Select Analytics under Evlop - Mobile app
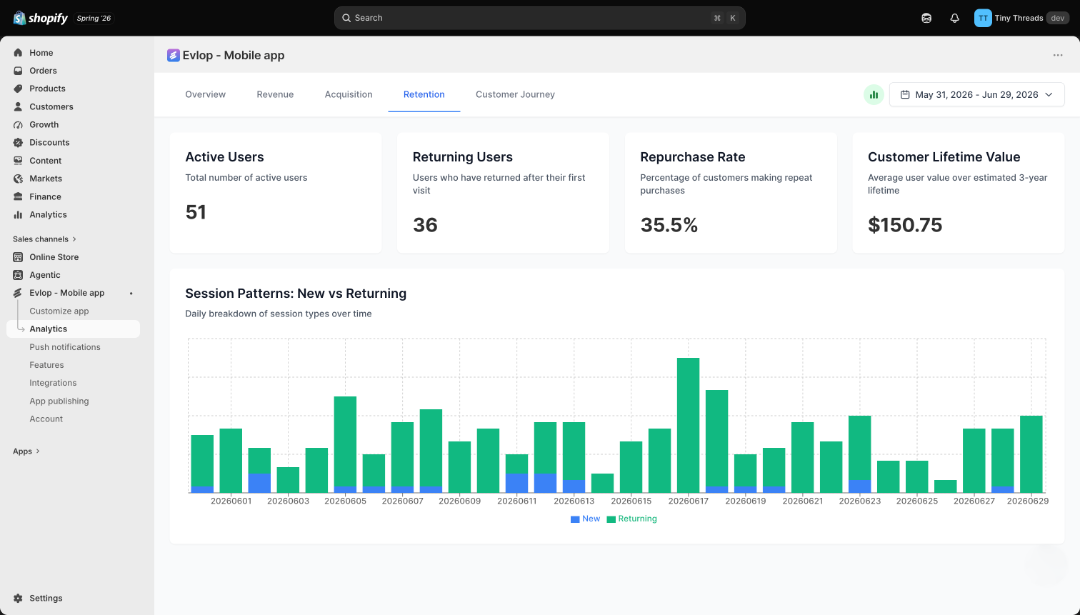 [73, 329]
